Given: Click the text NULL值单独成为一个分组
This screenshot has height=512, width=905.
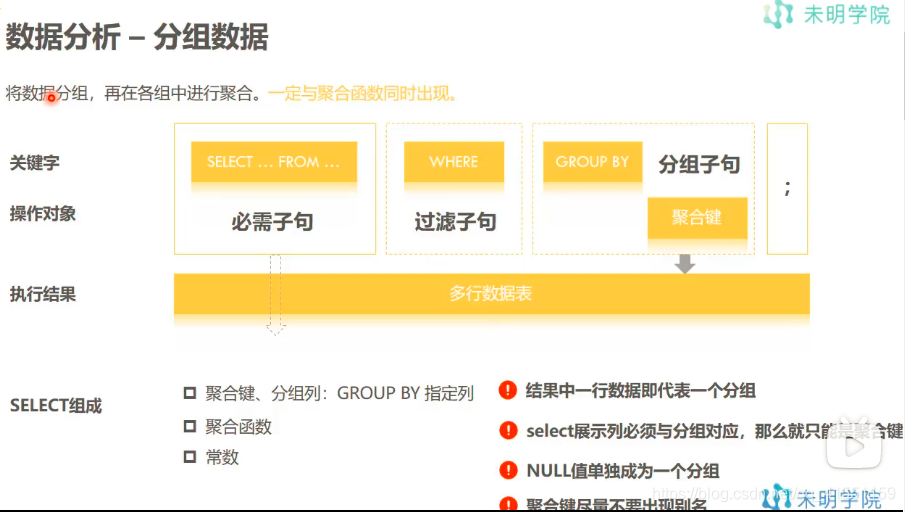Looking at the screenshot, I should pyautogui.click(x=623, y=471).
